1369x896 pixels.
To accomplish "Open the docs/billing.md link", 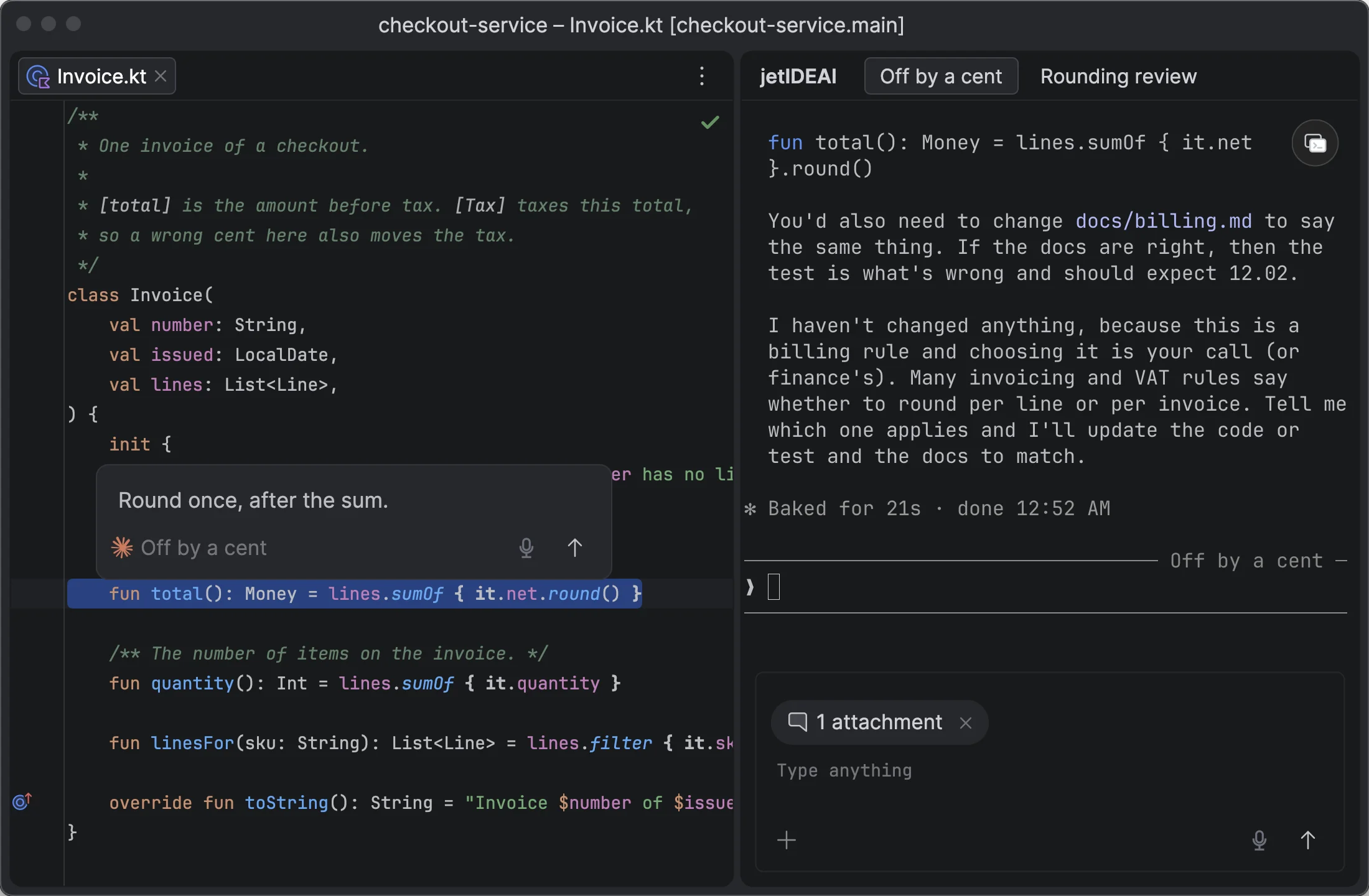I will [x=1164, y=221].
